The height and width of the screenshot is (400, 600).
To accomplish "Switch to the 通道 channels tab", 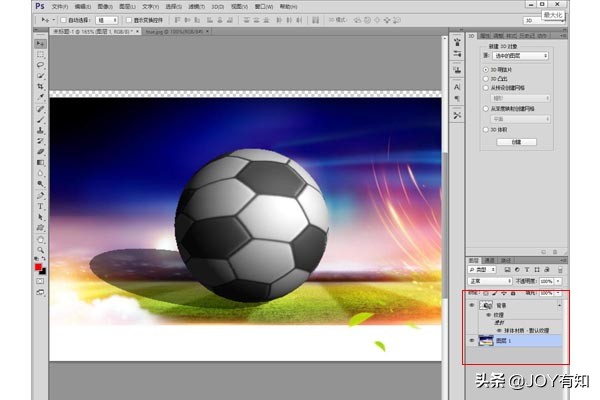I will coord(490,260).
